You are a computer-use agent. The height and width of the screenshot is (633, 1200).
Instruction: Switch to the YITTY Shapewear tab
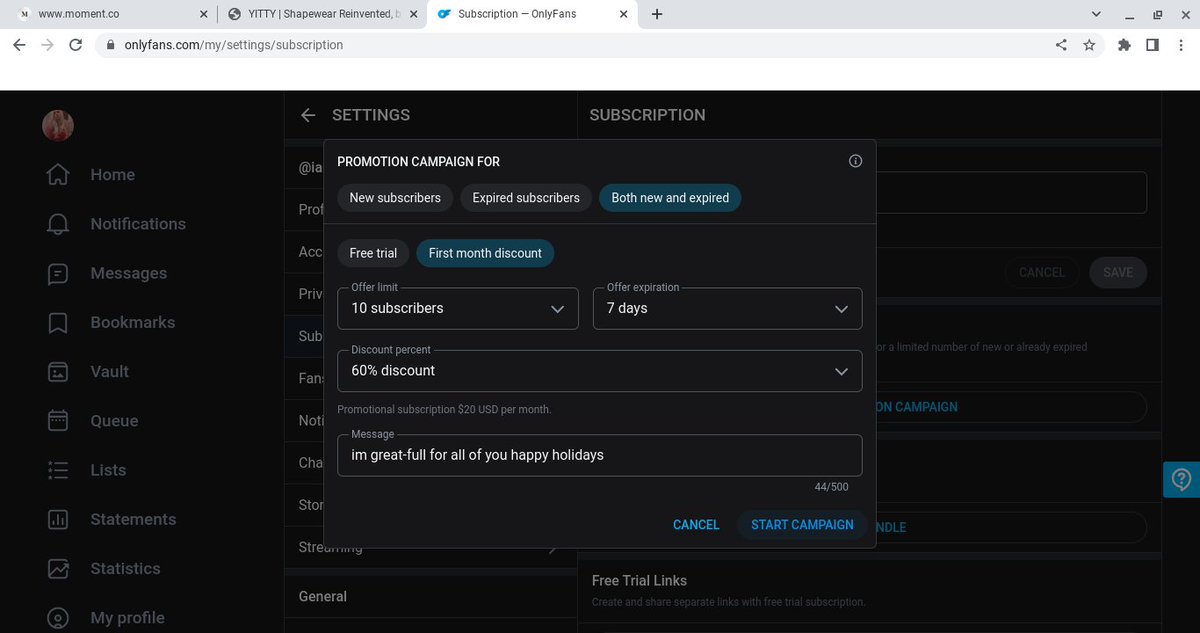(x=322, y=15)
